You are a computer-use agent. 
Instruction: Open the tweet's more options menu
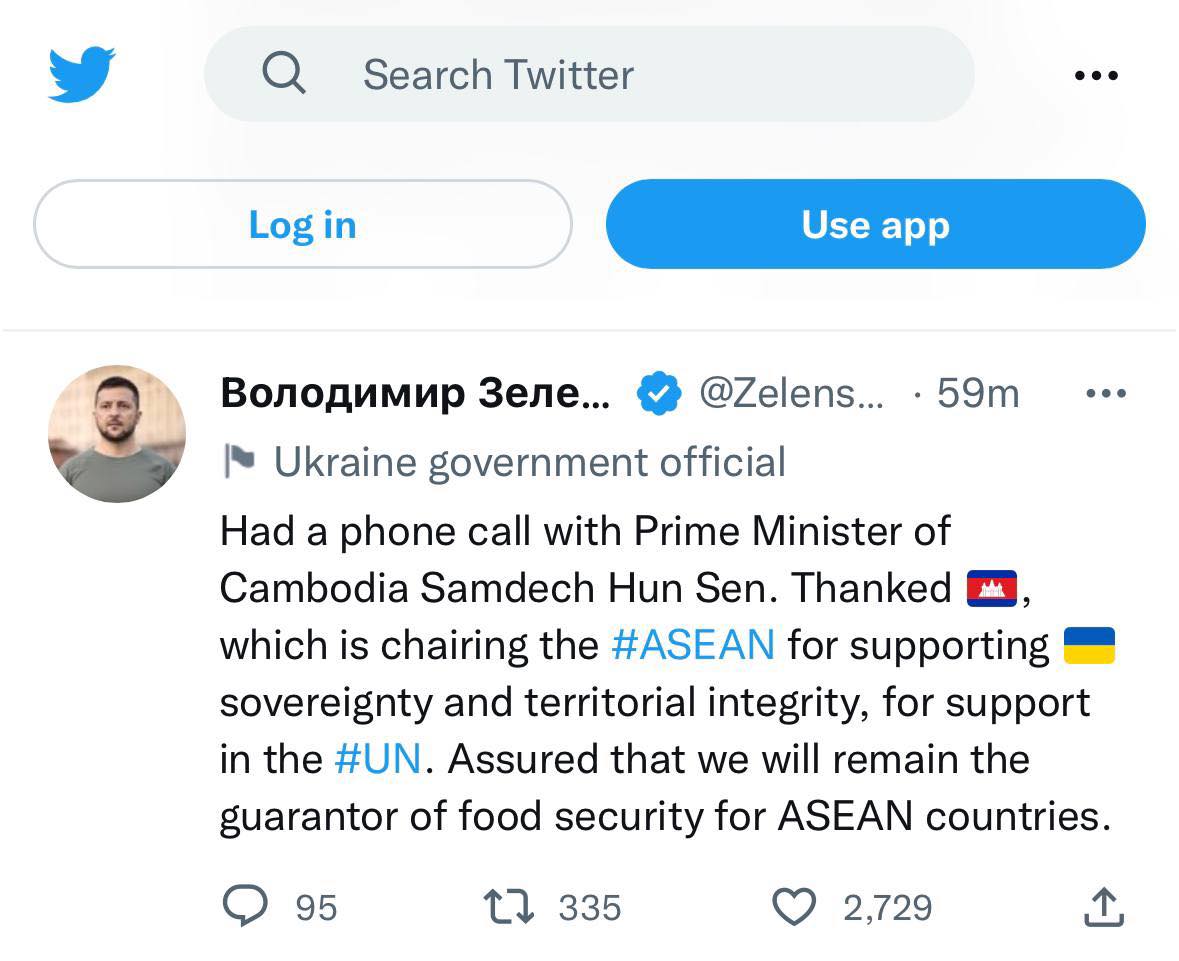1106,394
